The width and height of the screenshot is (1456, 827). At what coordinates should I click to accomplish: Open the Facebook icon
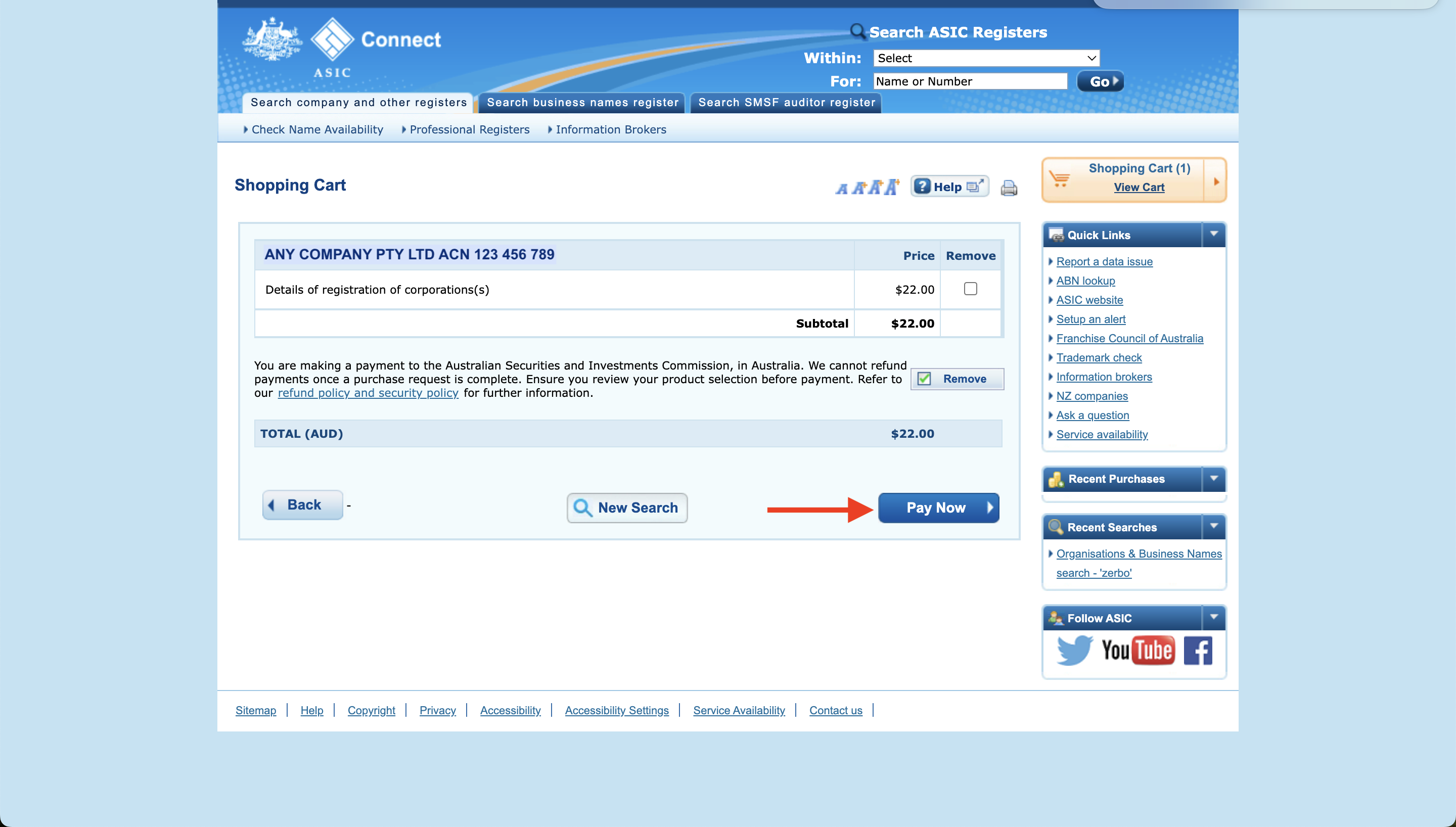click(1198, 651)
